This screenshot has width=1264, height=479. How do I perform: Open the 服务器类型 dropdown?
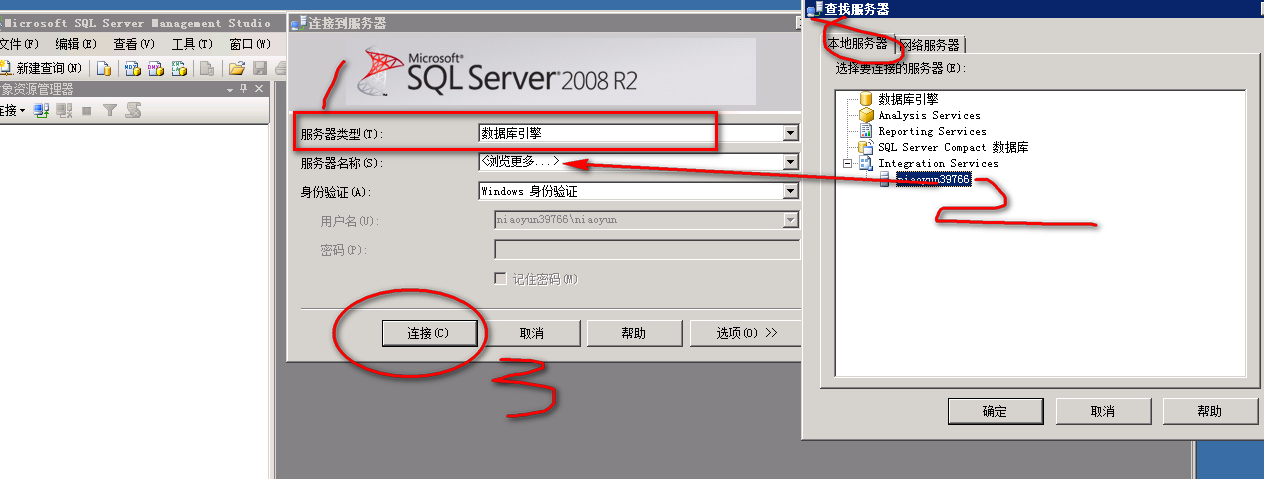(x=790, y=133)
